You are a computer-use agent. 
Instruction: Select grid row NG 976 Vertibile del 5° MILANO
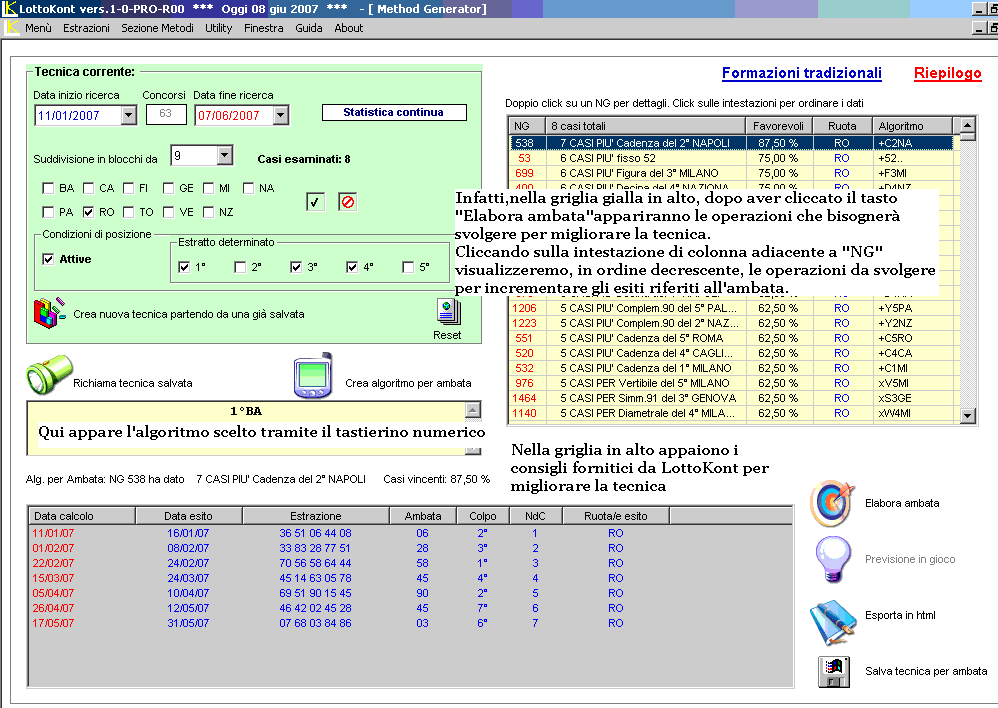coord(732,383)
